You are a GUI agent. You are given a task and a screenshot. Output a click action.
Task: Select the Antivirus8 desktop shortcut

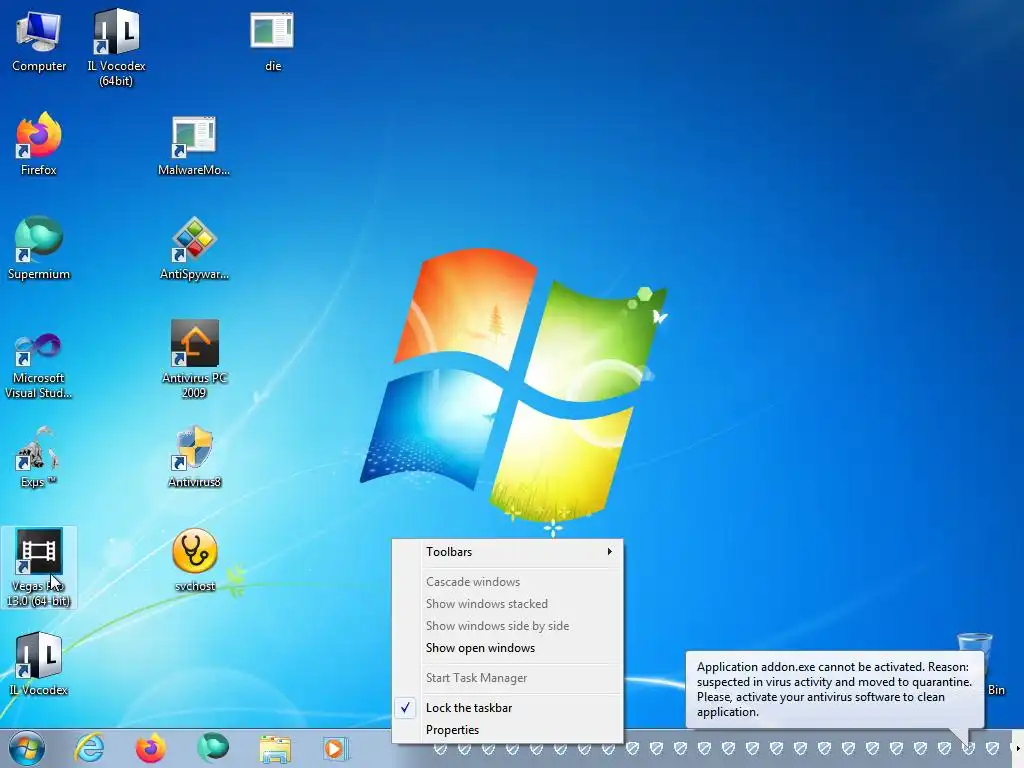point(194,457)
